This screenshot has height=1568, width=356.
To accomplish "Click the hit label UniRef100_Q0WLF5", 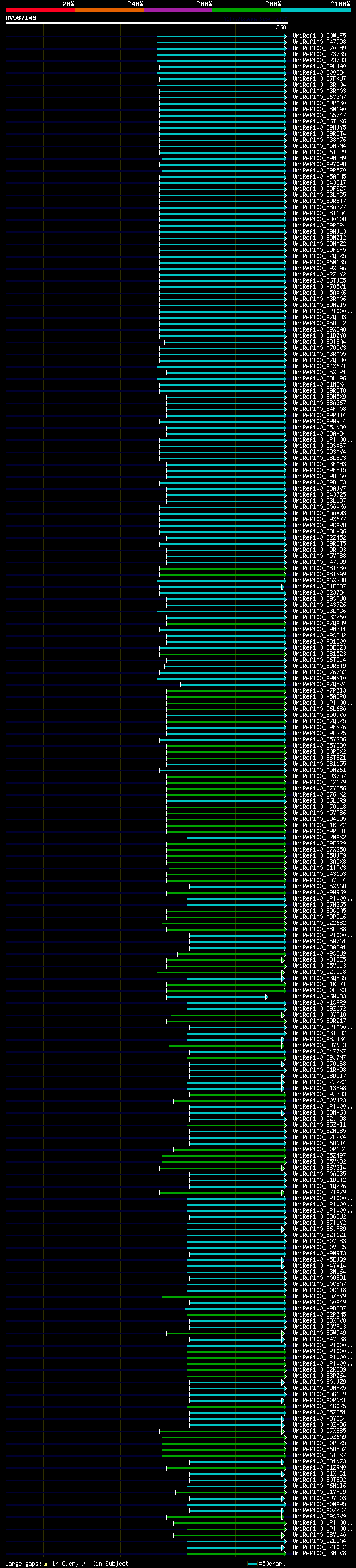I will (319, 36).
